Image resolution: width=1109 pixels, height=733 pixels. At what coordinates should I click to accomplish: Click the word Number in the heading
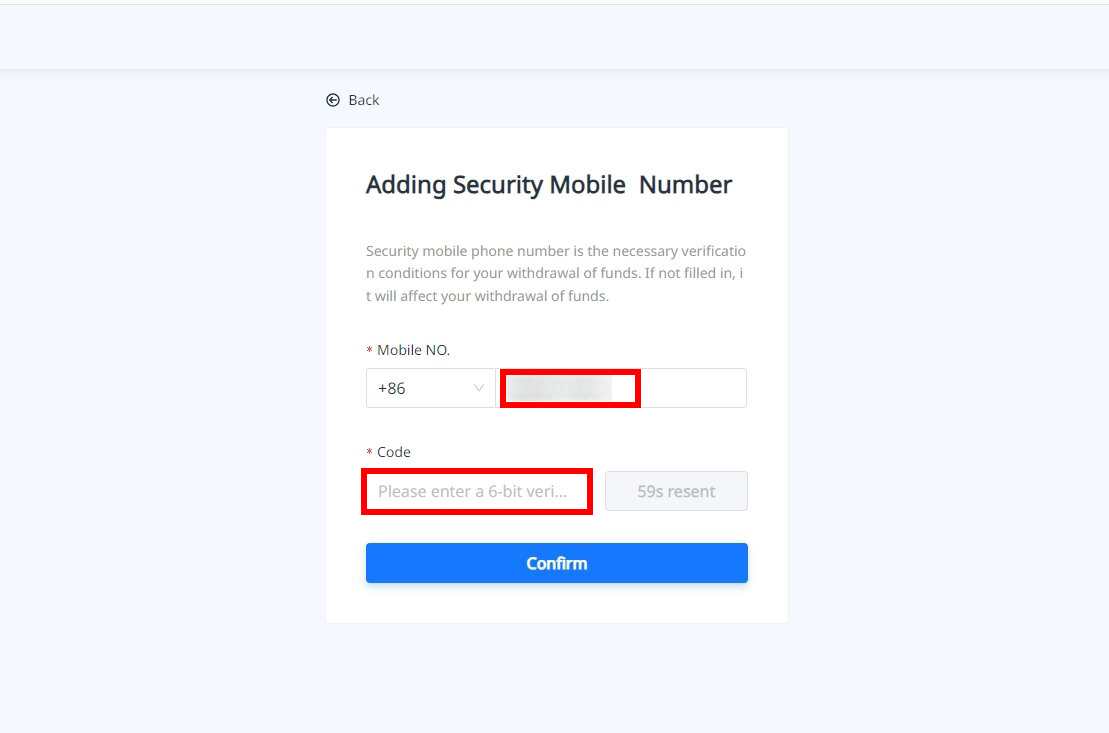685,185
